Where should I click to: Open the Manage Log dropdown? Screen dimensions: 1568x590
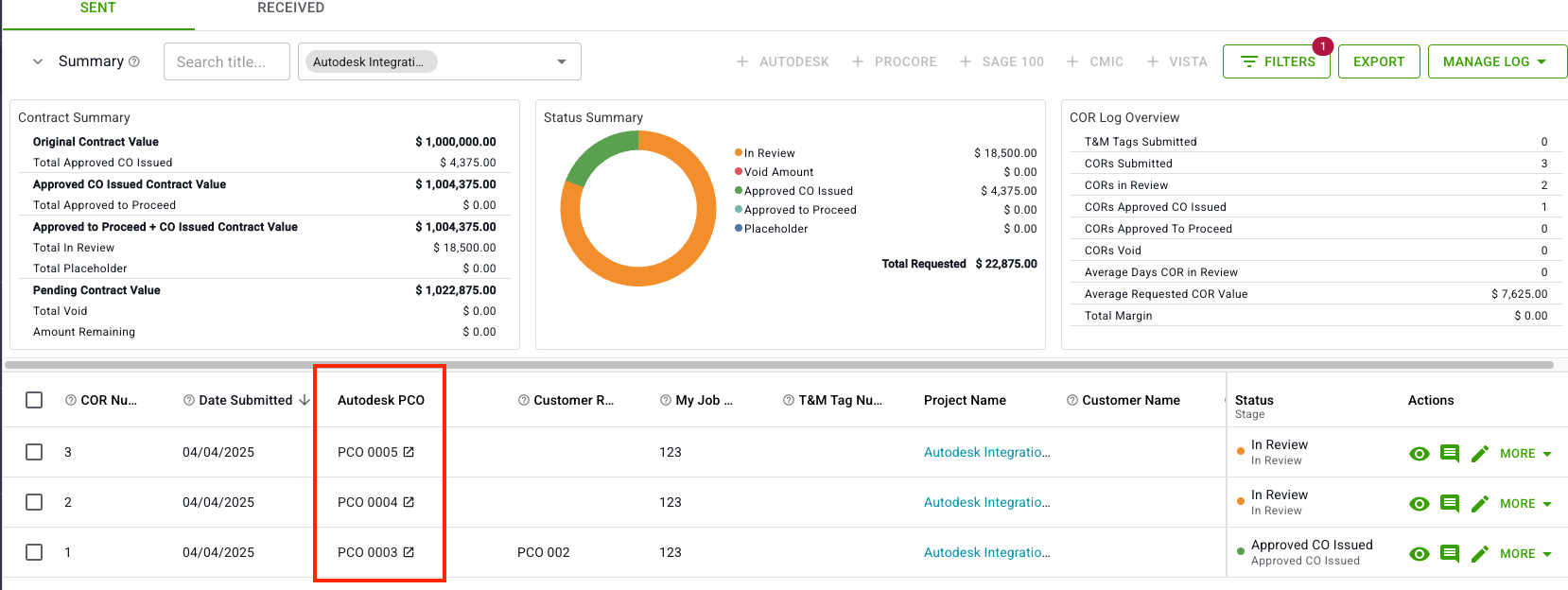point(1496,61)
